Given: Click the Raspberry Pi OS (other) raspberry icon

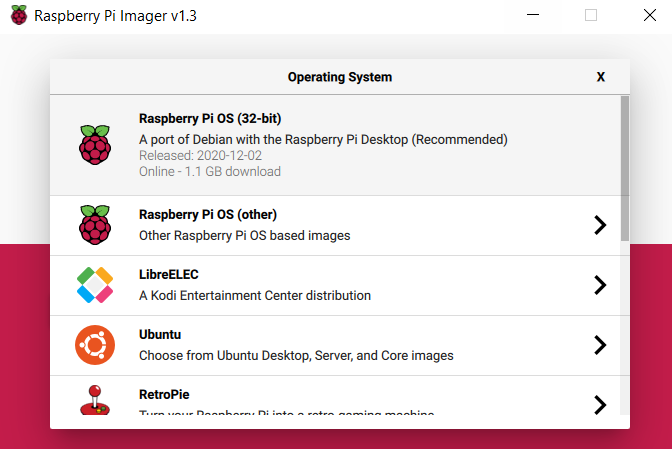Looking at the screenshot, I should [x=95, y=225].
